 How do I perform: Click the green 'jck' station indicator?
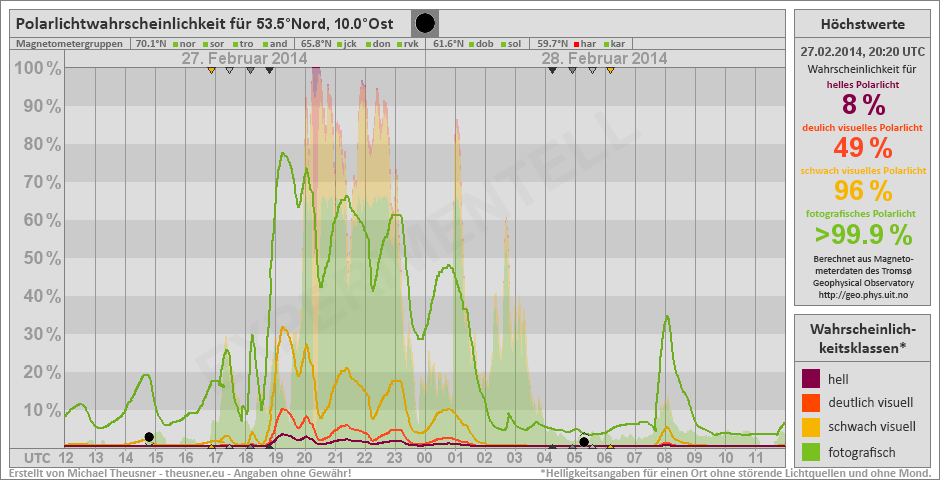[340, 44]
